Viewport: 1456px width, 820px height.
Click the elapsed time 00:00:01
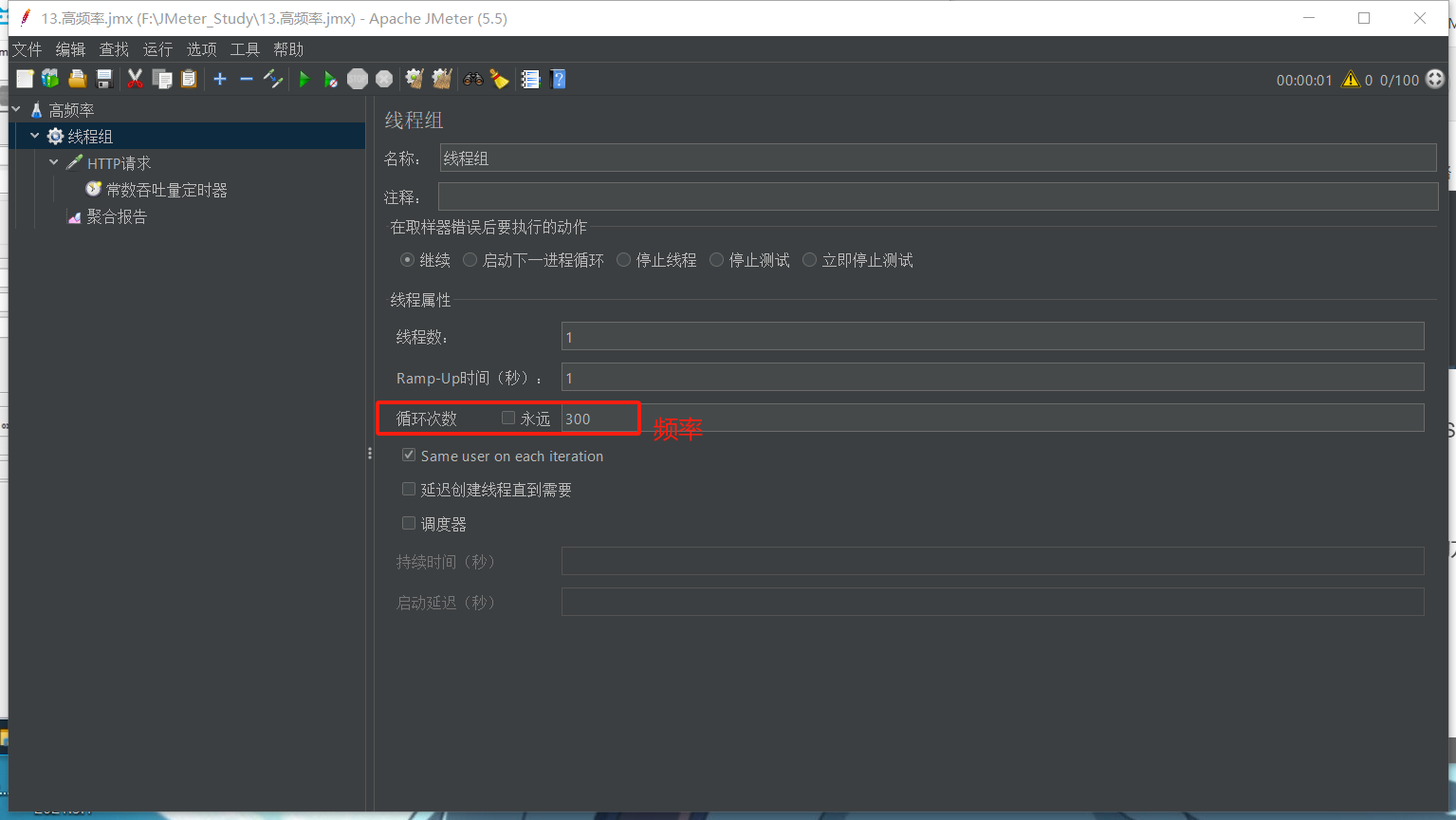click(1304, 80)
